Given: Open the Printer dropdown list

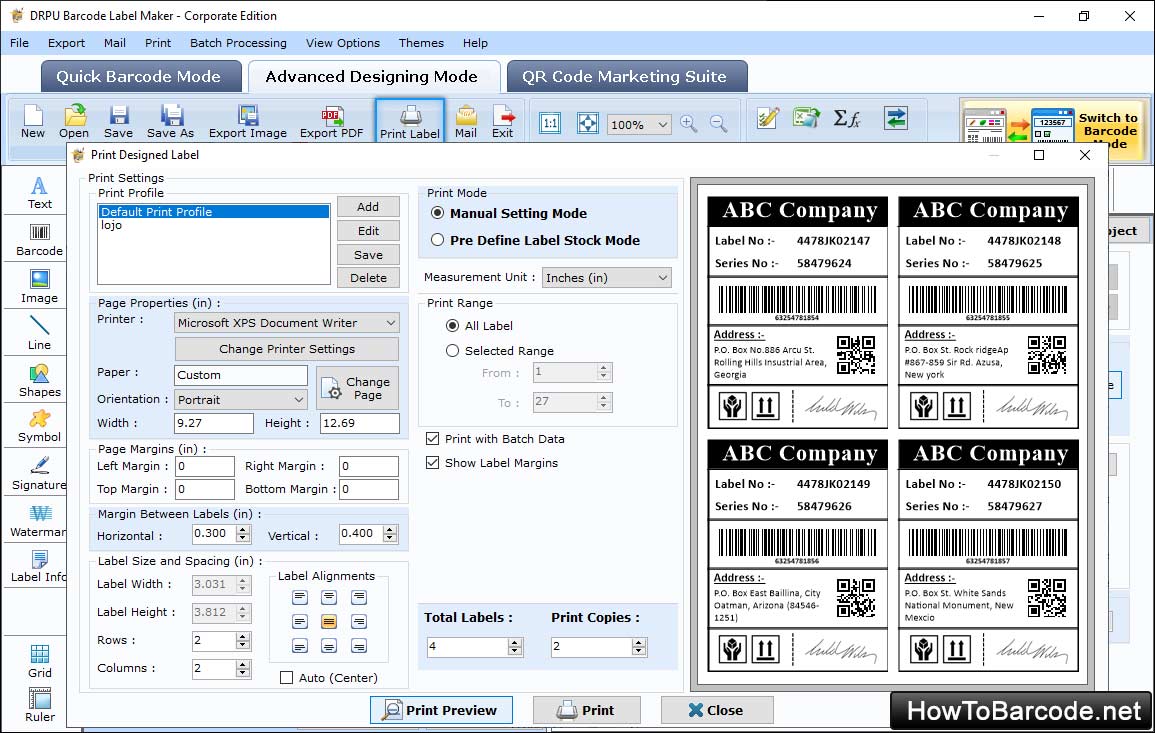Looking at the screenshot, I should 287,323.
